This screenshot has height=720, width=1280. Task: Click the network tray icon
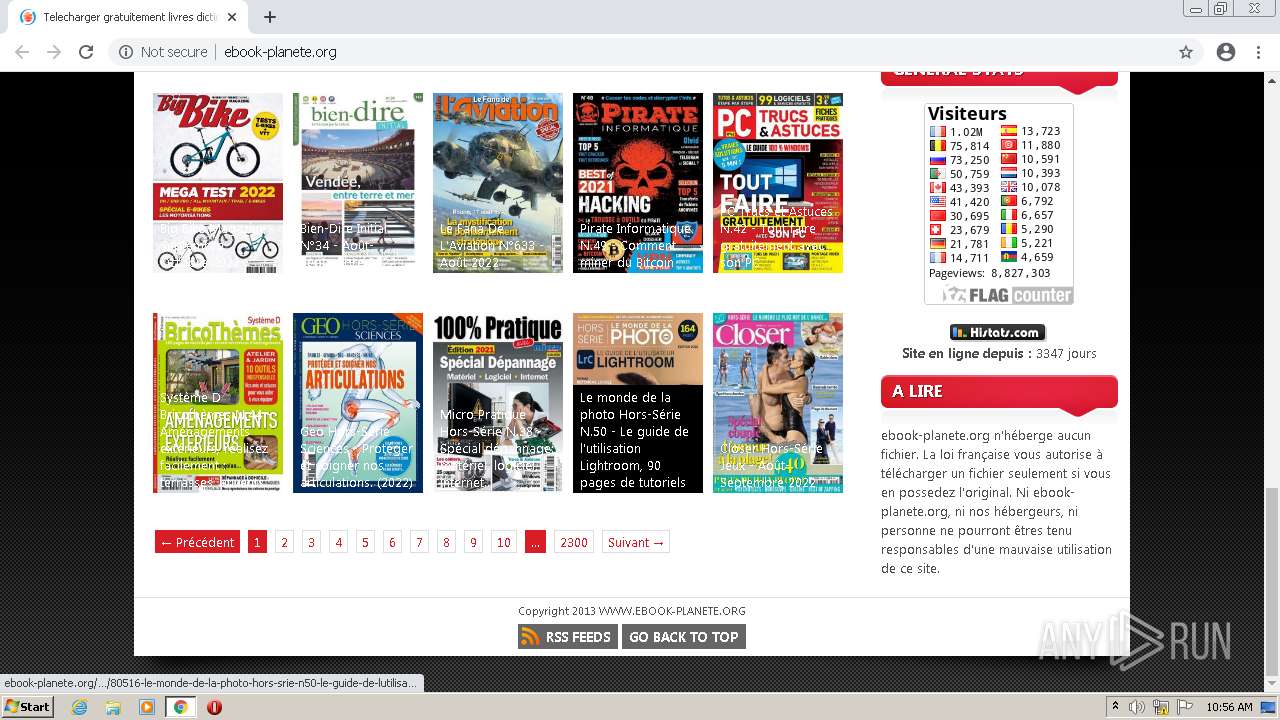pyautogui.click(x=1161, y=707)
